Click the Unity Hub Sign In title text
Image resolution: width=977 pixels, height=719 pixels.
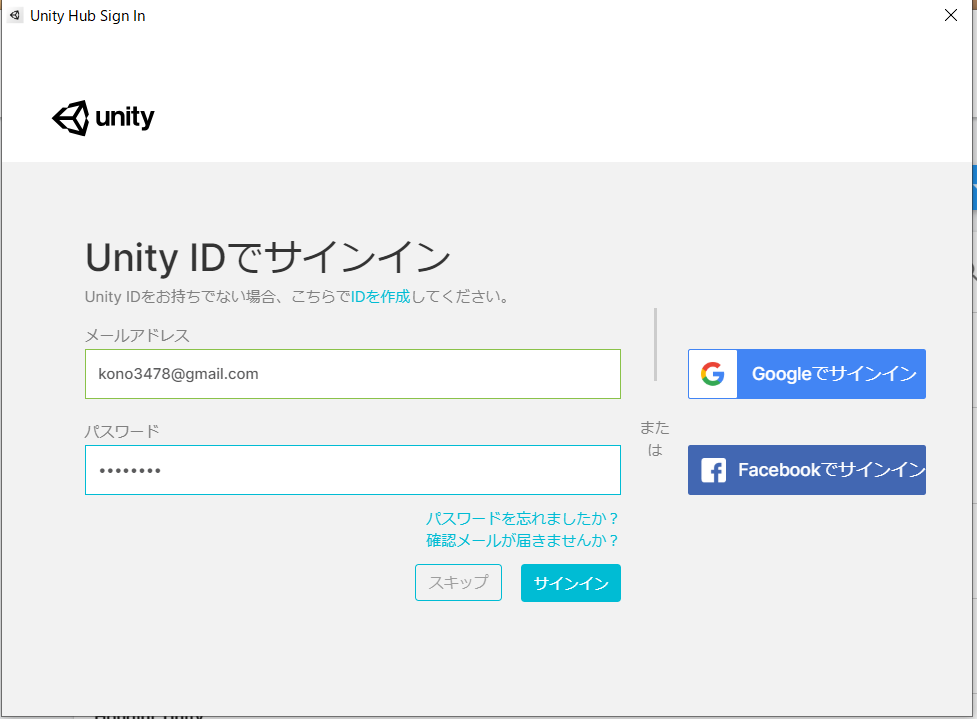(x=88, y=15)
